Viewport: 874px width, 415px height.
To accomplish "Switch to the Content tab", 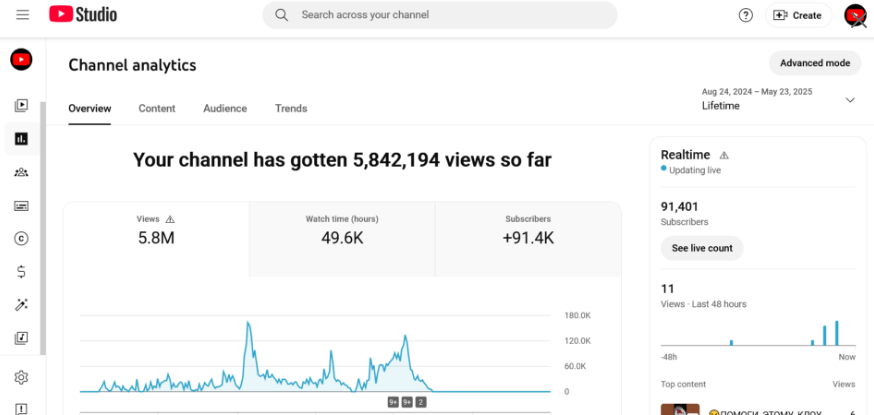I will pyautogui.click(x=157, y=109).
